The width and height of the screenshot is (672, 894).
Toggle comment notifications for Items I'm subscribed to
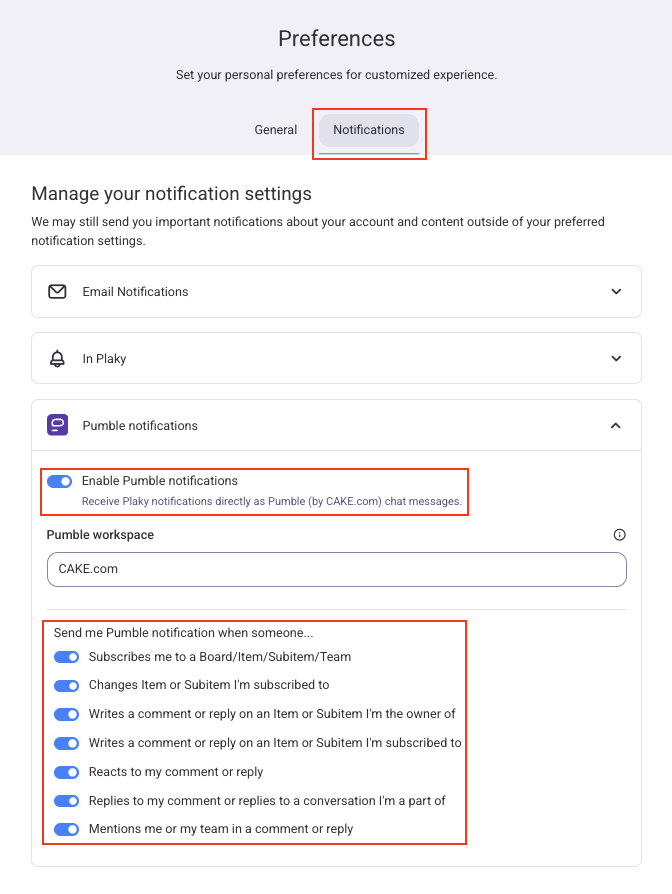coord(67,743)
